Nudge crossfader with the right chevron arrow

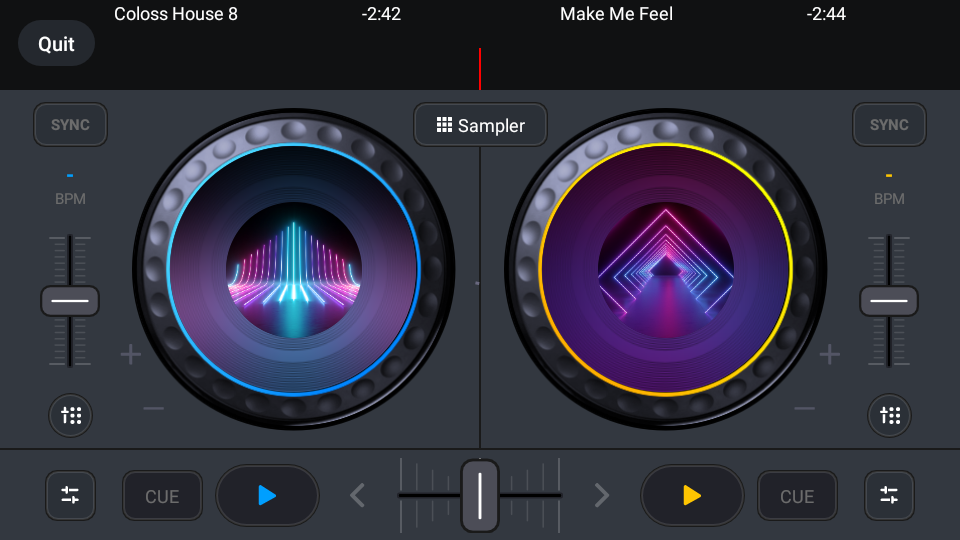point(601,495)
